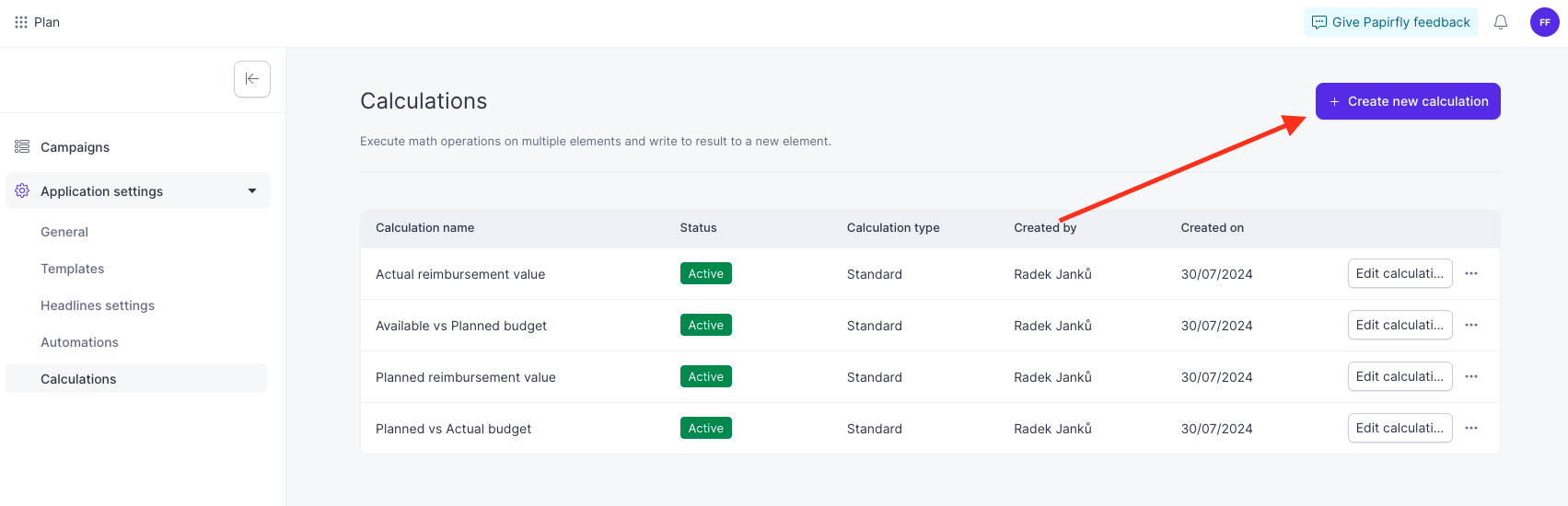The image size is (1568, 506).
Task: Click Active badge for Actual reimbursement value
Action: [706, 273]
